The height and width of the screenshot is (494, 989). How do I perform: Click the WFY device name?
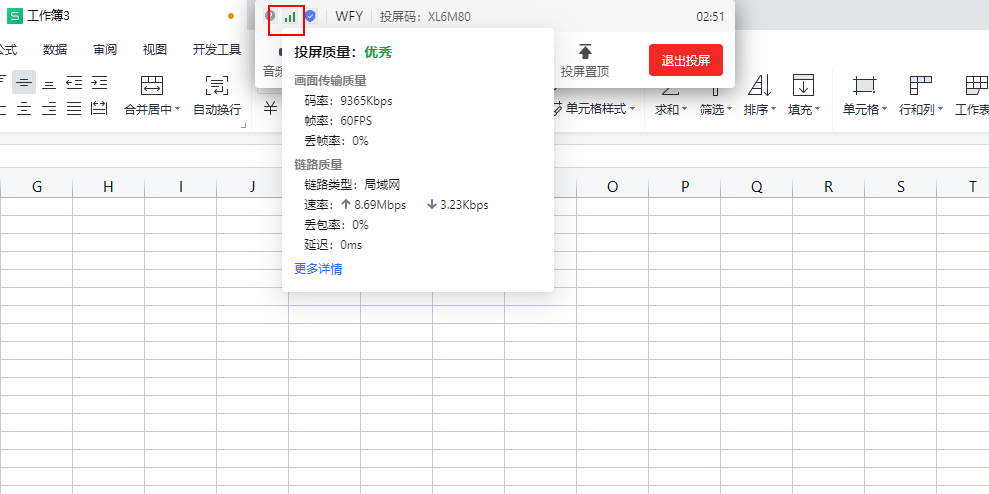349,16
